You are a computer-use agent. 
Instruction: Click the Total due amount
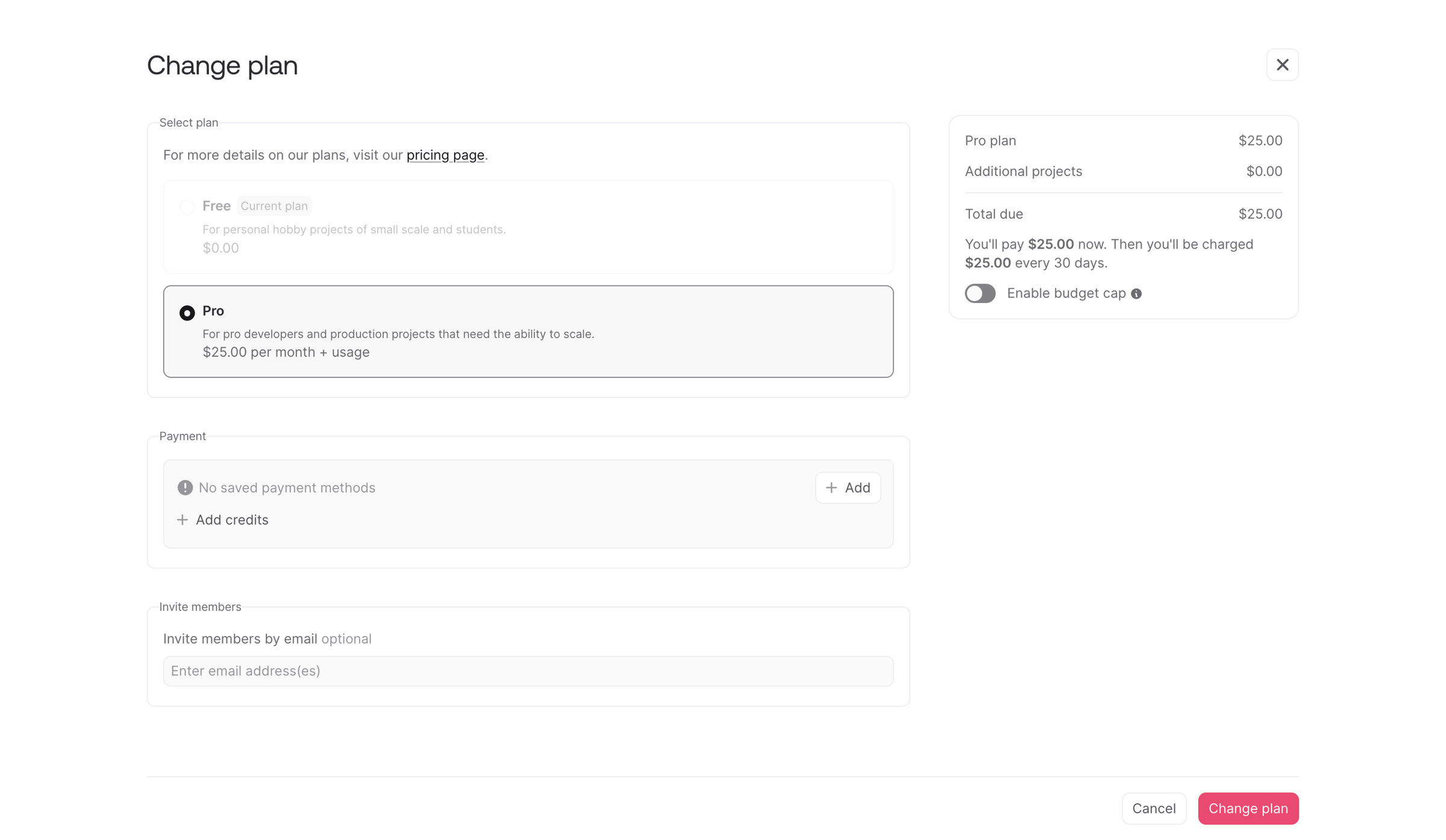click(x=1260, y=214)
